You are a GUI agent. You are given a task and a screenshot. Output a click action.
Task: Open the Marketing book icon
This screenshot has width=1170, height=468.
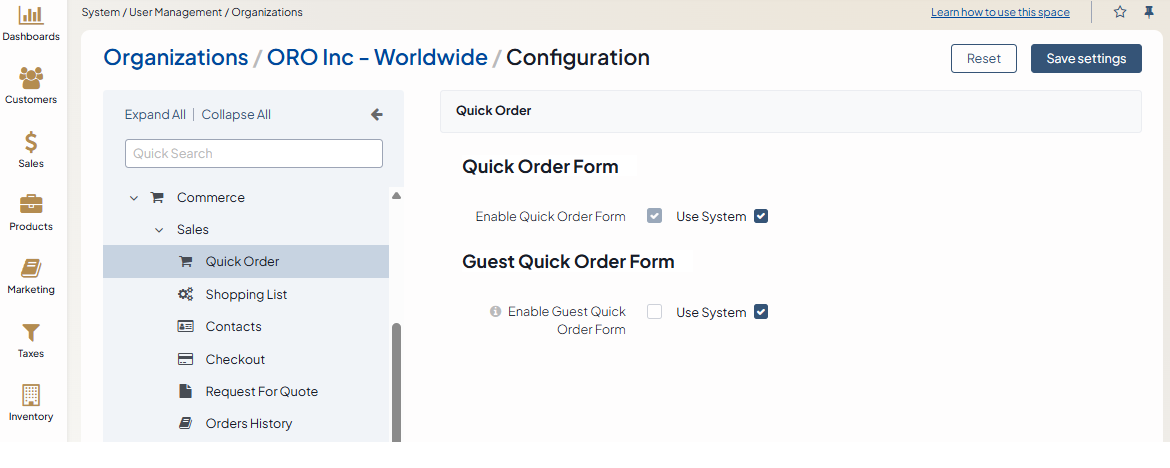[x=31, y=268]
